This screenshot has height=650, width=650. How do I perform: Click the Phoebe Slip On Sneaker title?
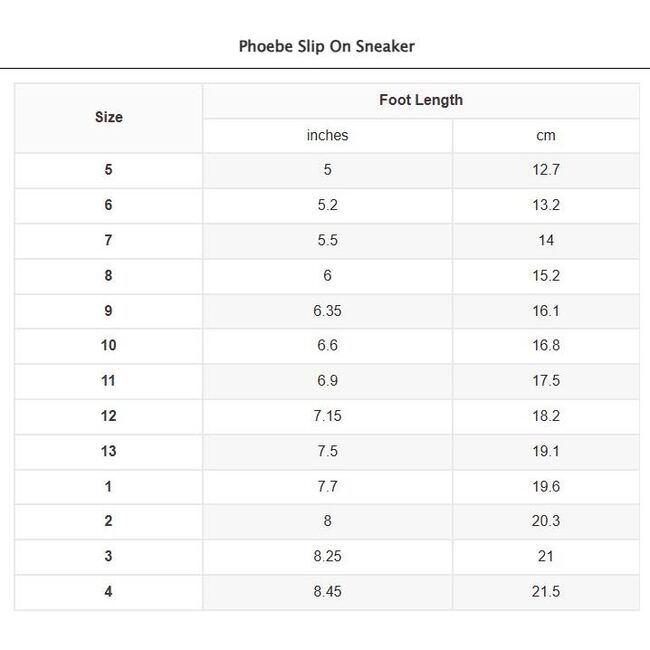(x=326, y=46)
